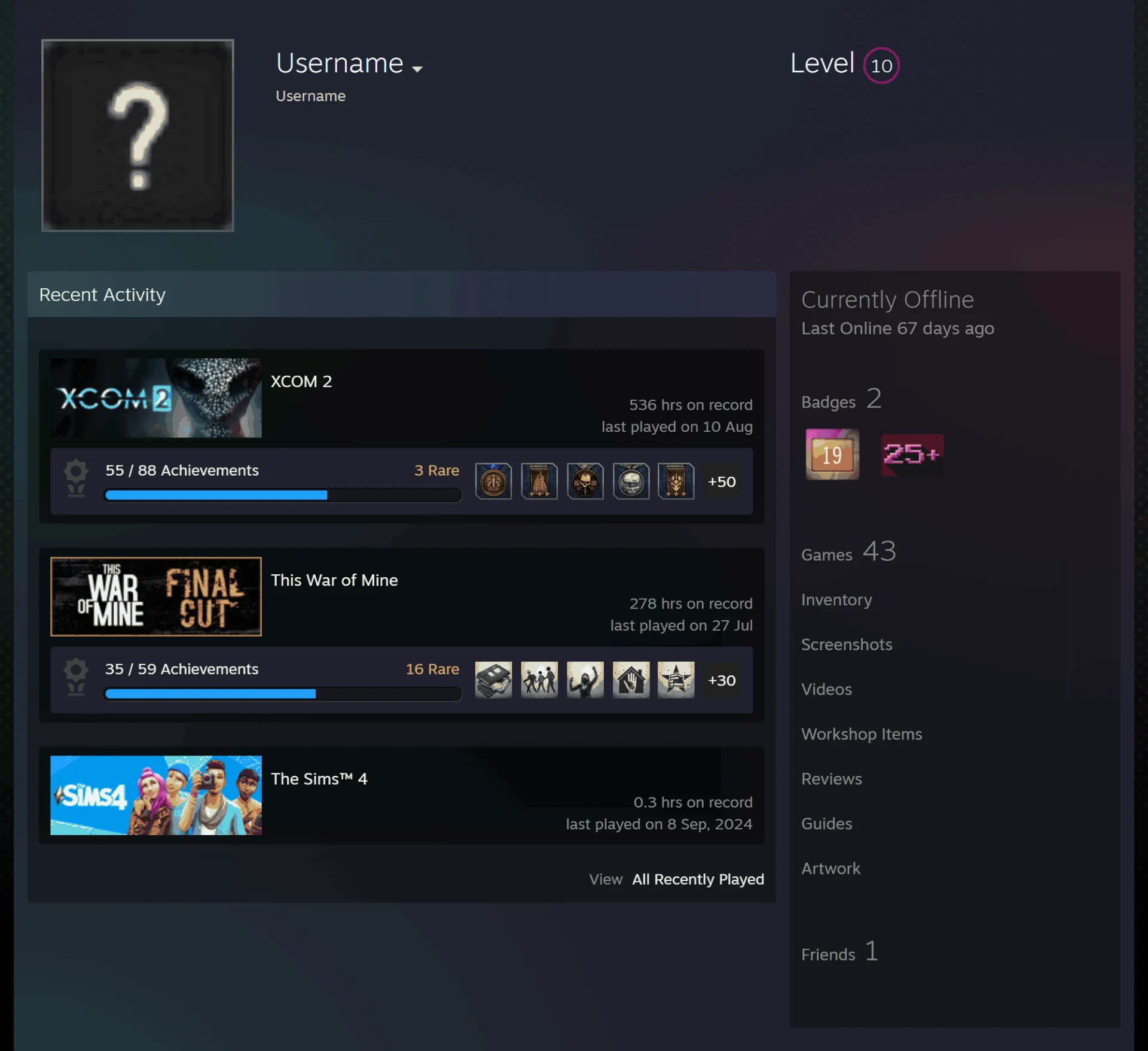The height and width of the screenshot is (1051, 1148).
Task: Open the XCOM 2 game banner
Action: [156, 398]
